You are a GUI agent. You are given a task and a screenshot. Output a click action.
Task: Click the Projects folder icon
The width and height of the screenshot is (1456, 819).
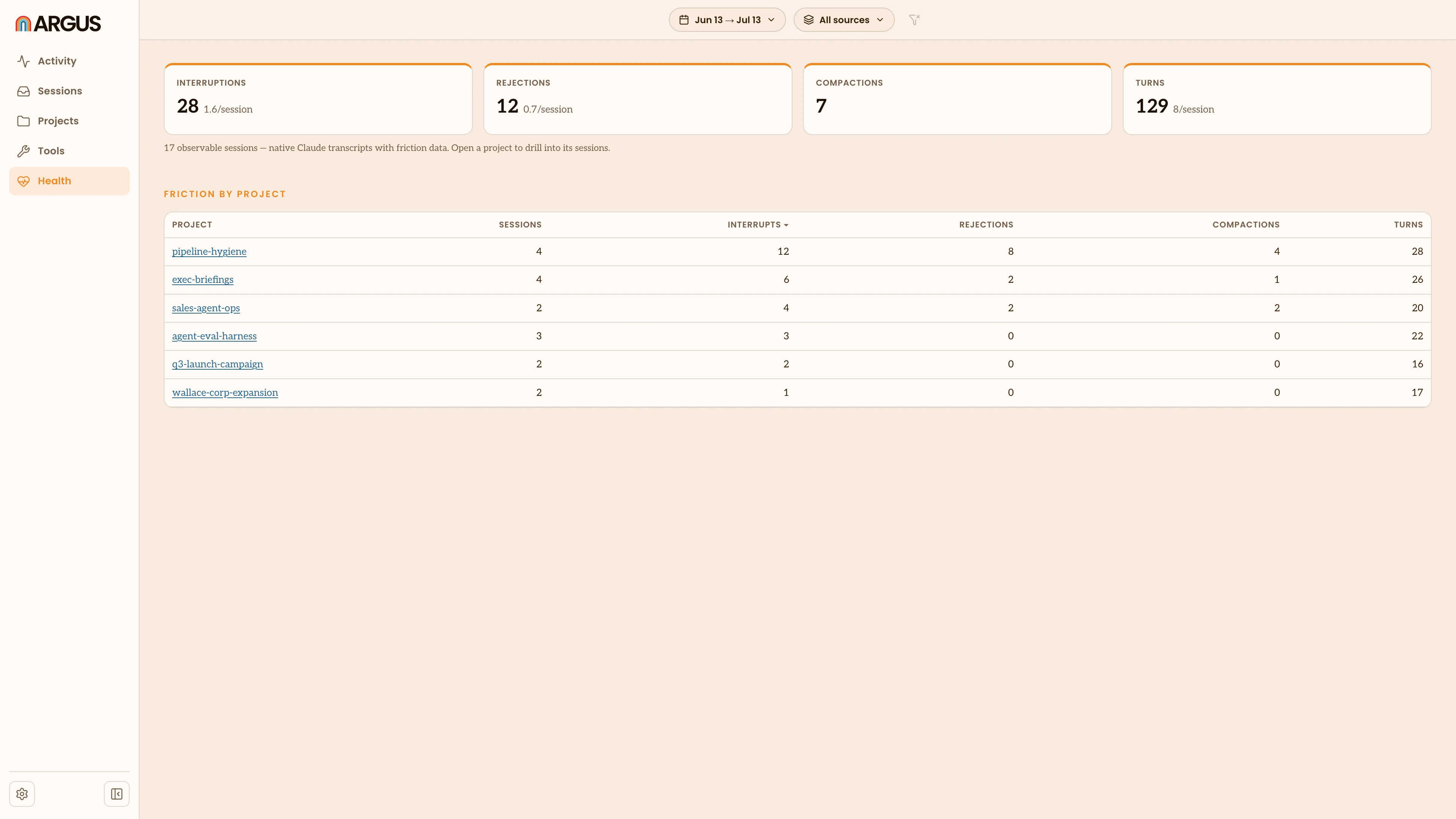pos(23,121)
